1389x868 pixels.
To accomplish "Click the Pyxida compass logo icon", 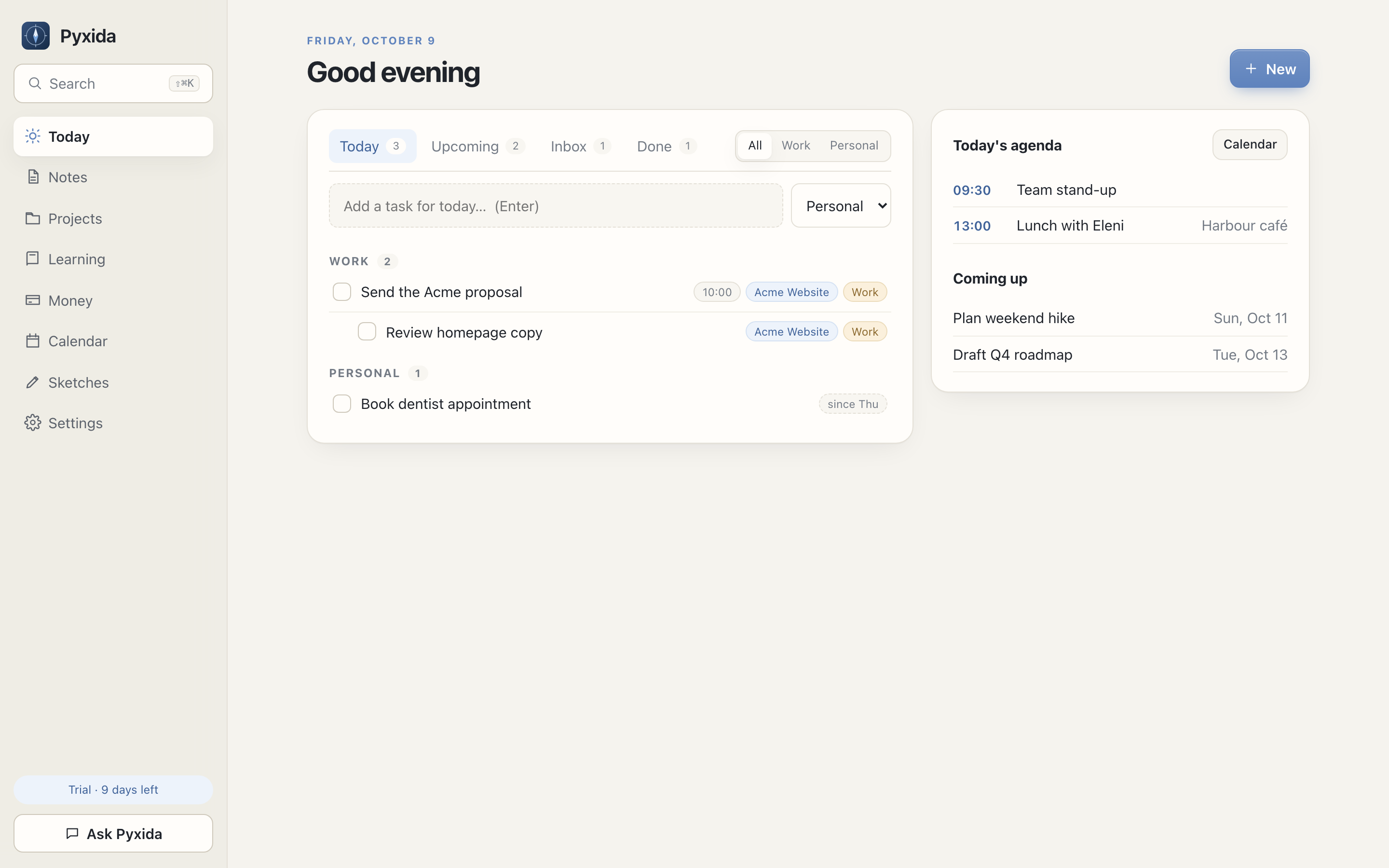I will [36, 36].
